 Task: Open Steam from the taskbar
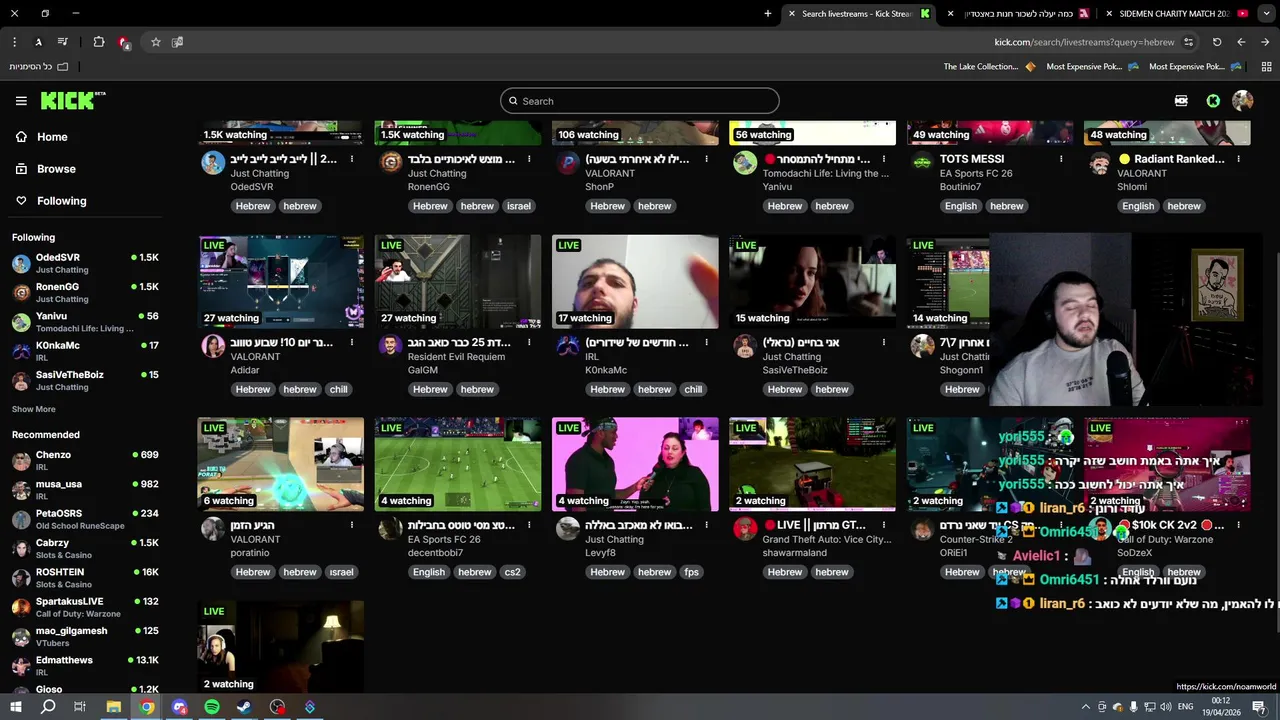(244, 707)
